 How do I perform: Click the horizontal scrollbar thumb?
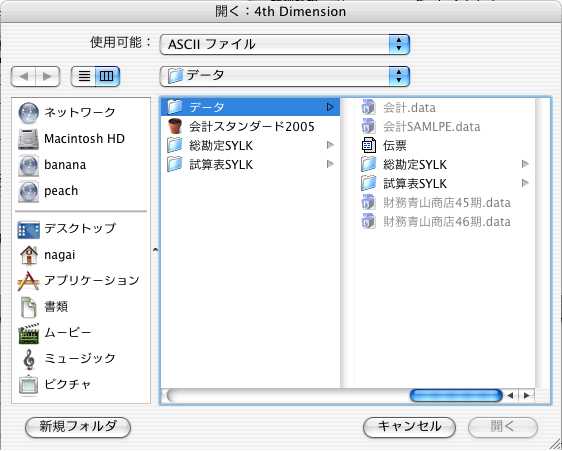click(456, 395)
